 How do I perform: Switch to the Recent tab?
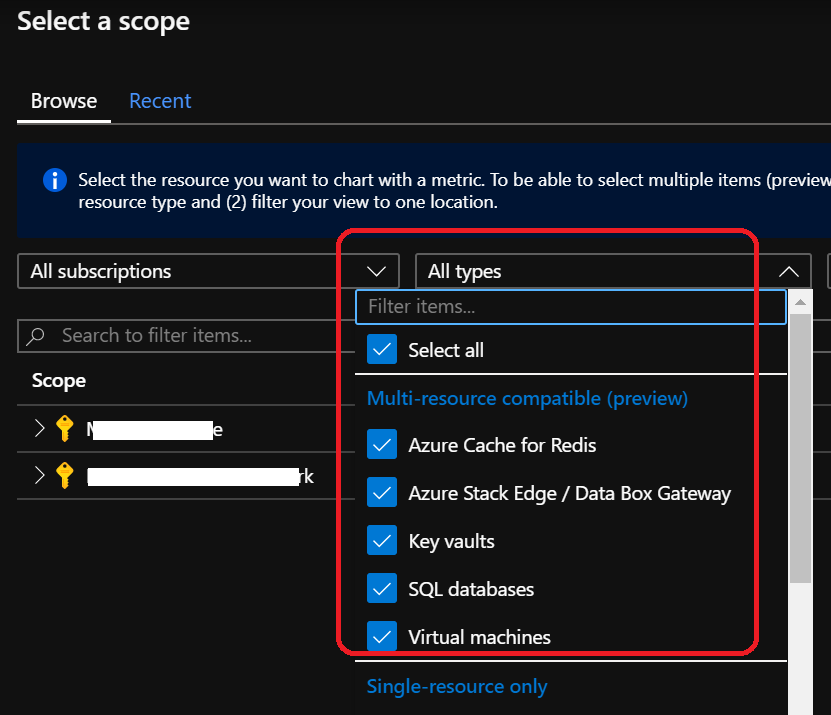160,101
